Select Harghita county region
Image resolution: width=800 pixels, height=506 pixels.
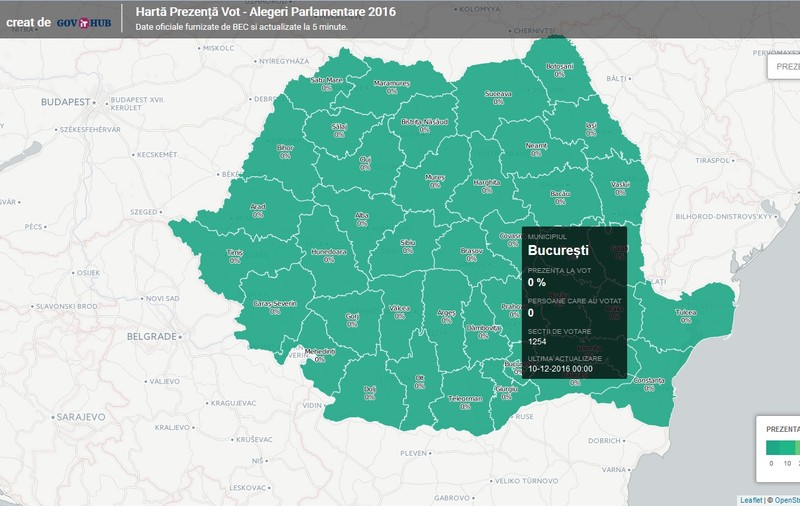click(487, 186)
